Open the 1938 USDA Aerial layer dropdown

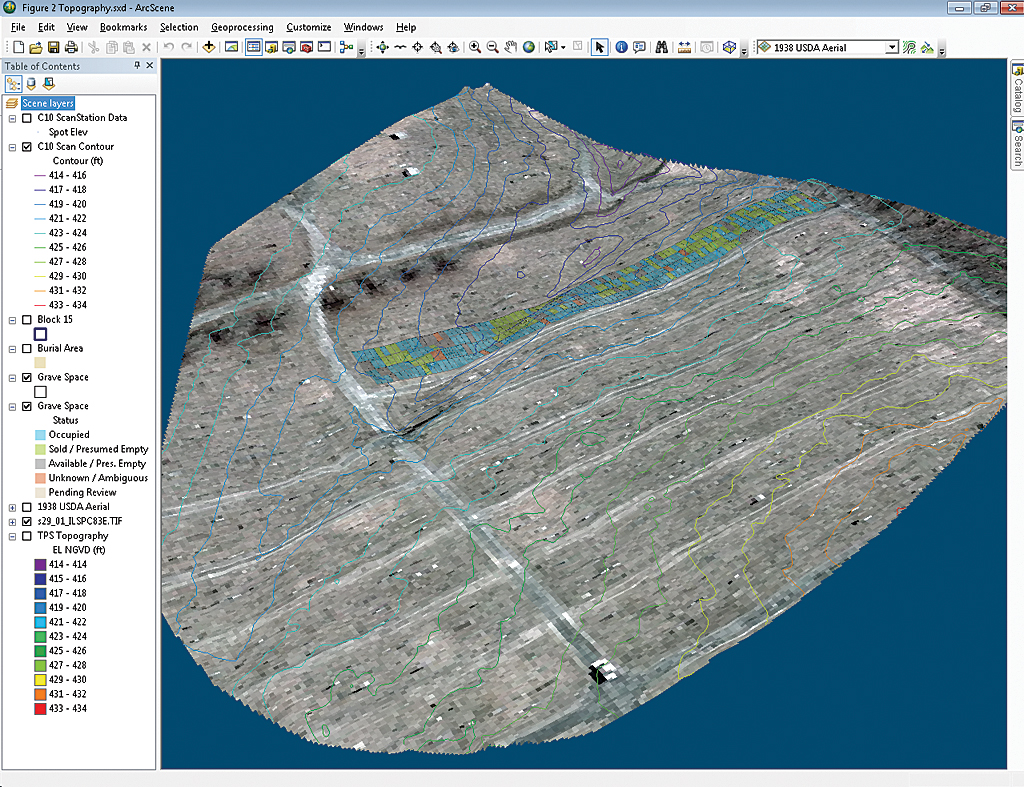891,47
